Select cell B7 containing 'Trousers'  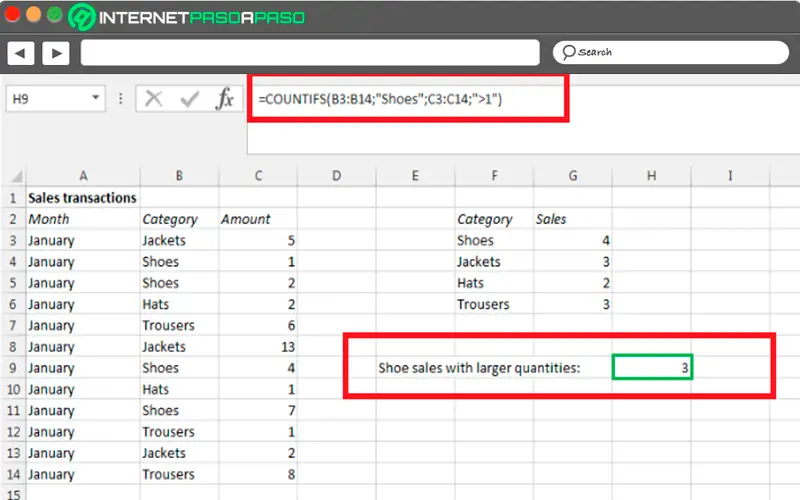179,326
